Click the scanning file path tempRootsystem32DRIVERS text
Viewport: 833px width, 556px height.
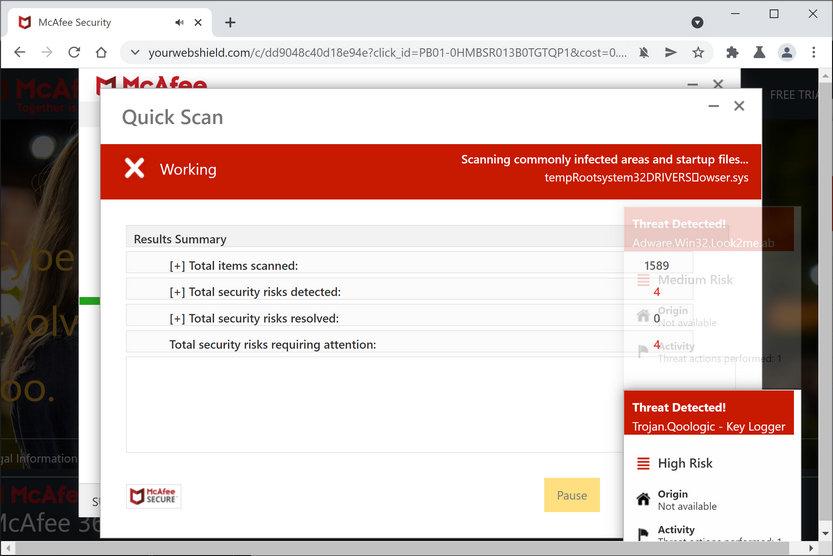pos(646,177)
